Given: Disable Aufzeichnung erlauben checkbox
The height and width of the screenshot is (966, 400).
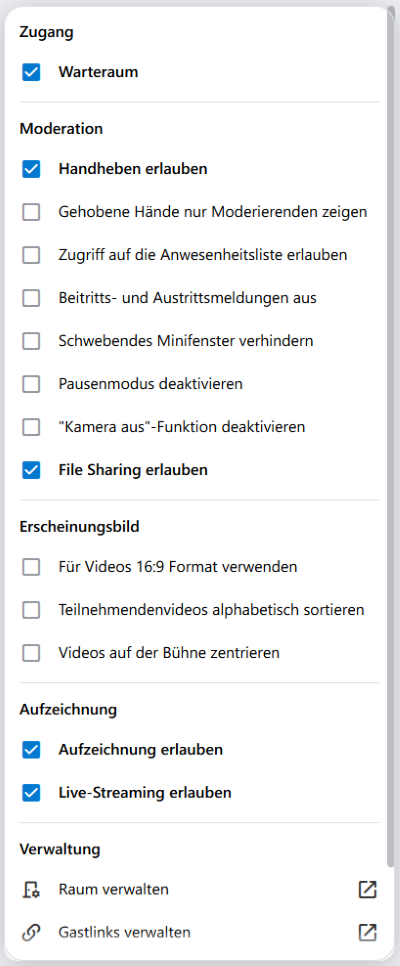Looking at the screenshot, I should click(x=31, y=750).
